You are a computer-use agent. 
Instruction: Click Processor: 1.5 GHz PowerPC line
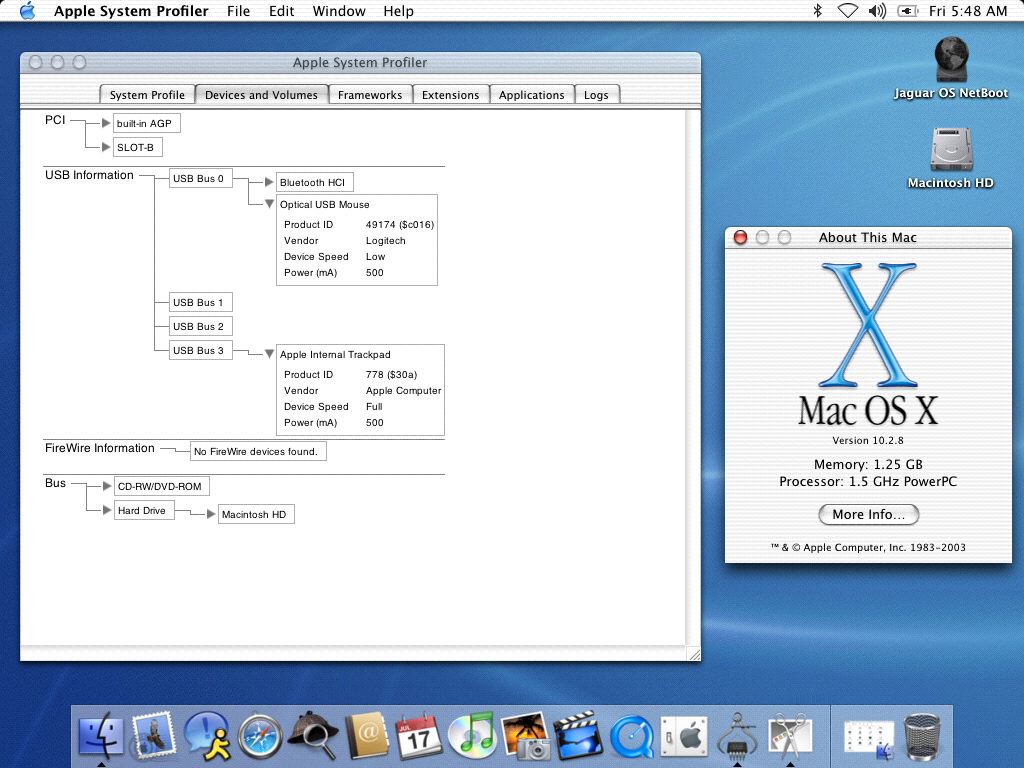coord(868,481)
